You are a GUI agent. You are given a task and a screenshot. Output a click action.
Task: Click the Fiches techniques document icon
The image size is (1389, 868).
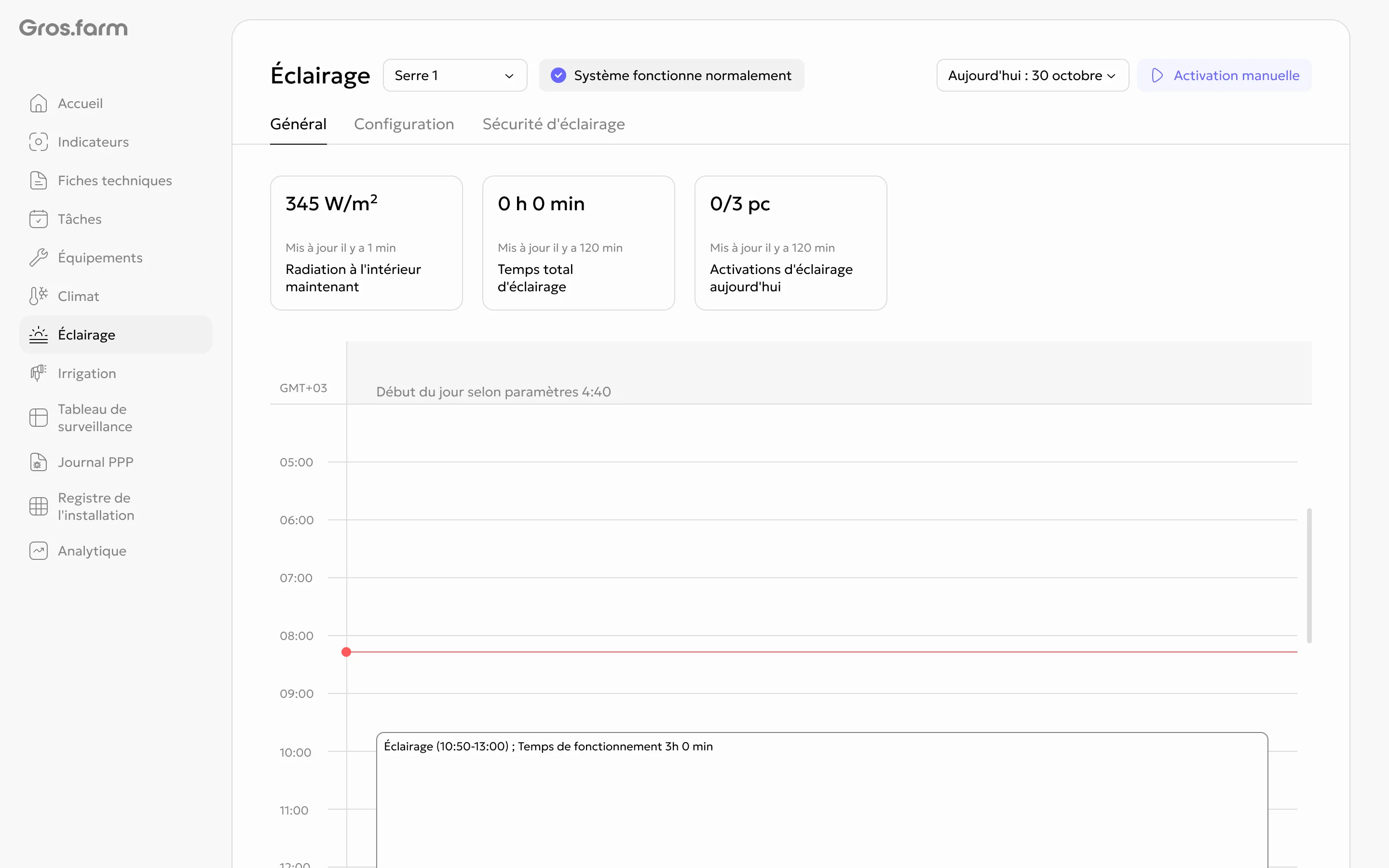[39, 180]
